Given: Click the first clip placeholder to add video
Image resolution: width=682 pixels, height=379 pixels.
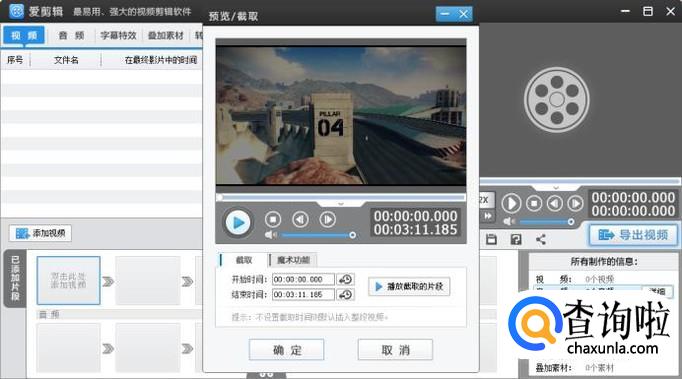Looking at the screenshot, I should 68,280.
